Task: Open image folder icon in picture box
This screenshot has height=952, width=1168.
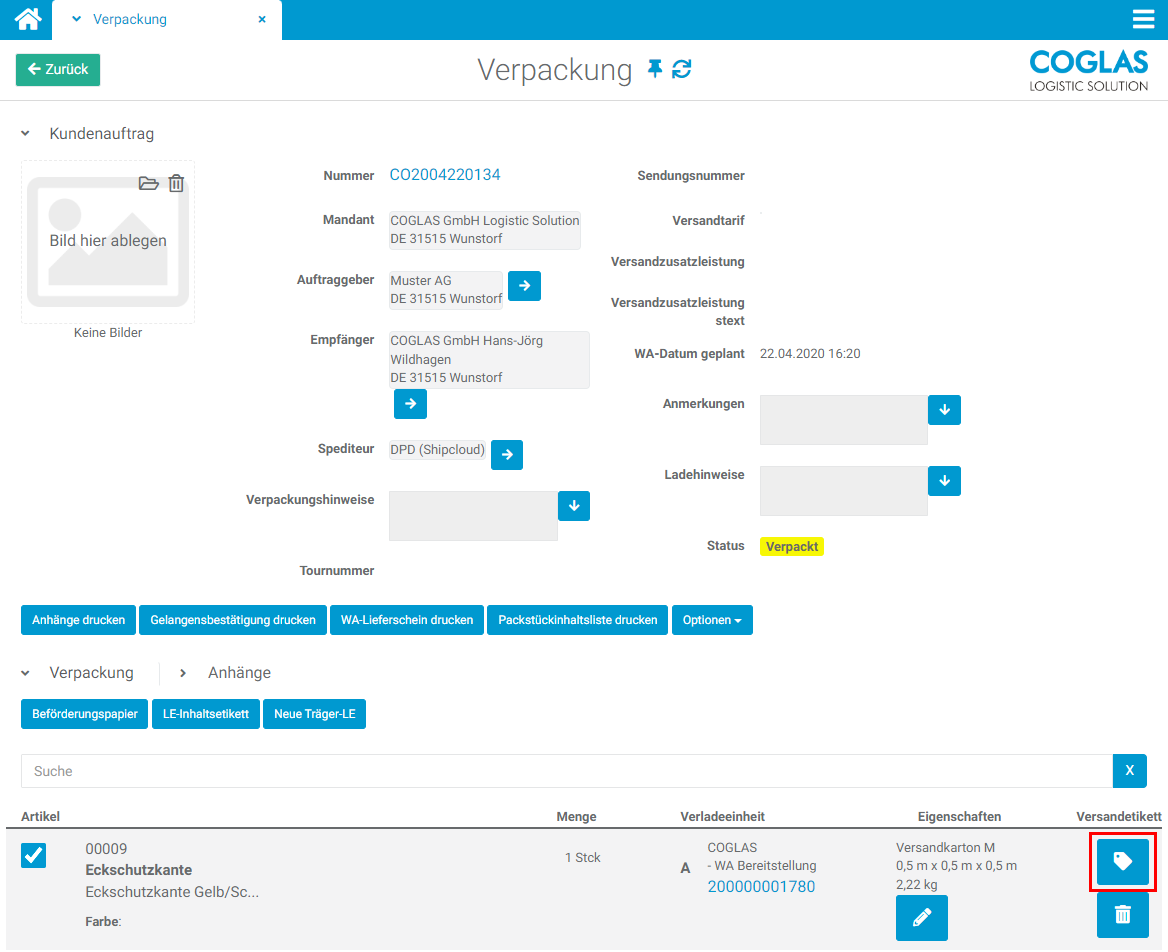Action: [148, 183]
